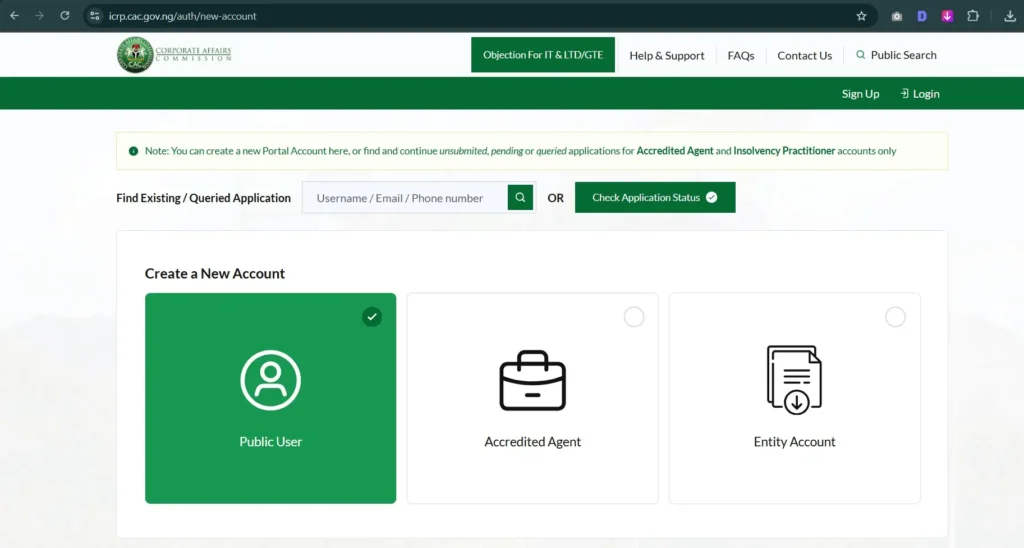This screenshot has width=1024, height=548.
Task: Click the Accredited Agent briefcase icon
Action: pyautogui.click(x=532, y=381)
